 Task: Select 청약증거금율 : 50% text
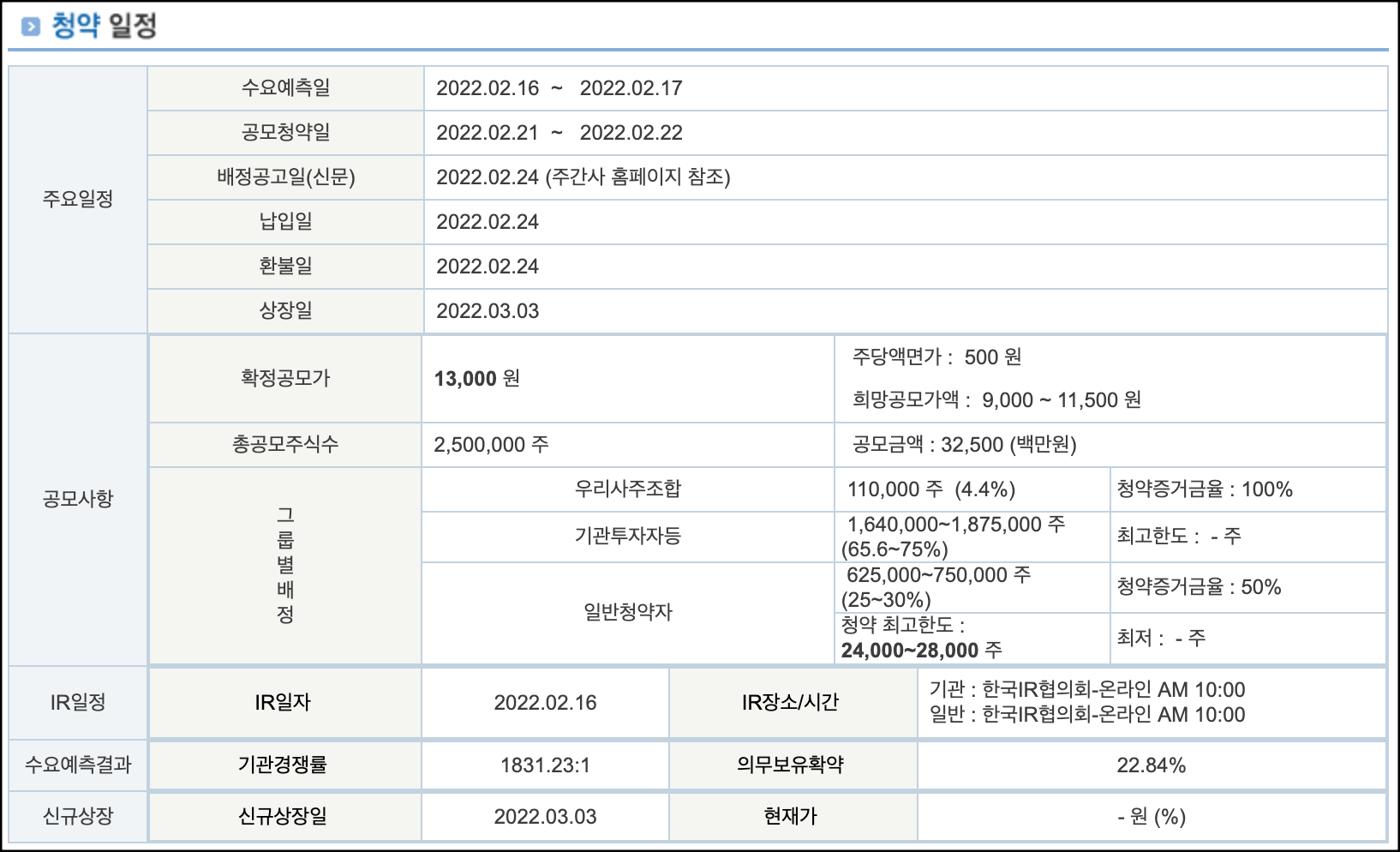tap(1199, 587)
